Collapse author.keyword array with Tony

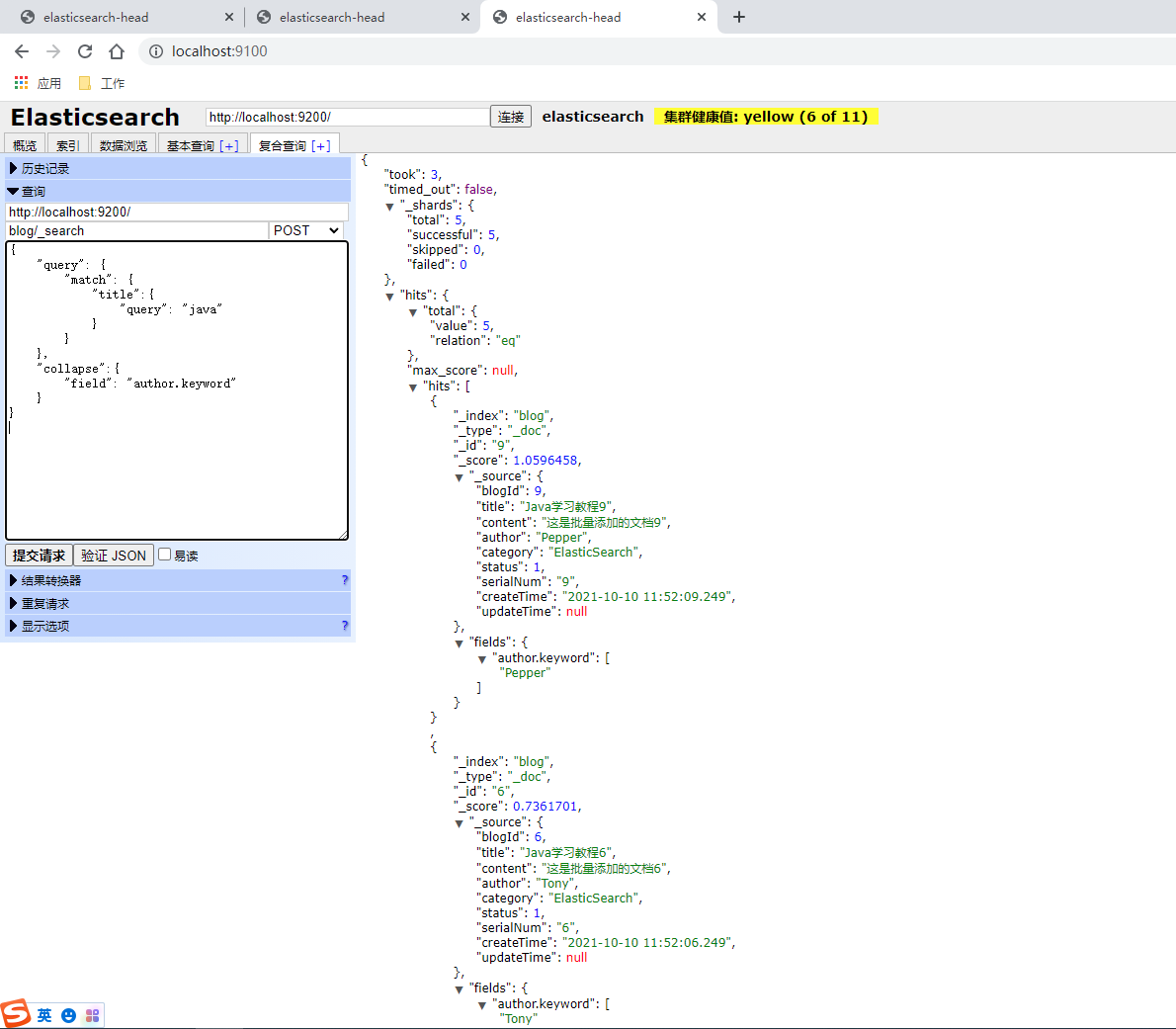coord(482,1005)
